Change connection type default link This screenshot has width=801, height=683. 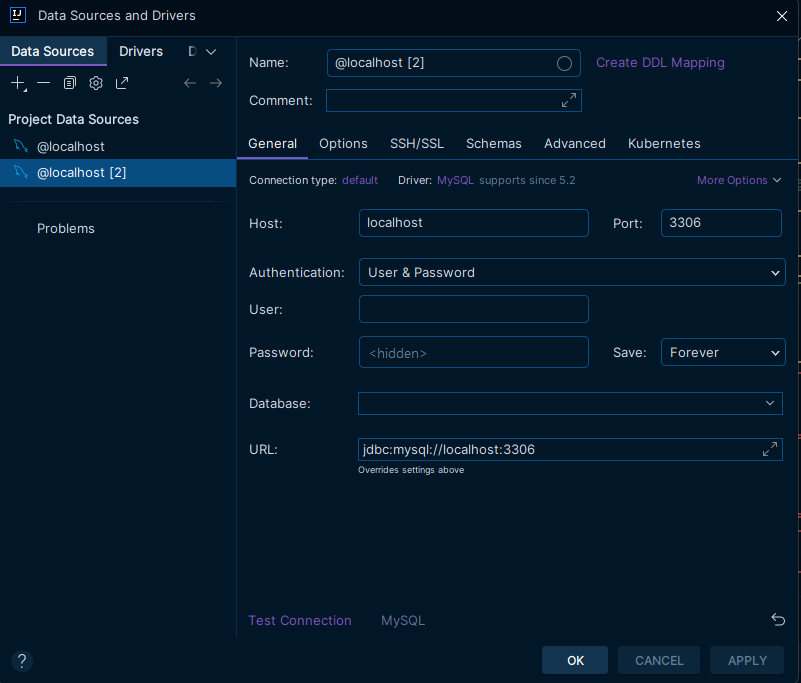click(x=360, y=180)
